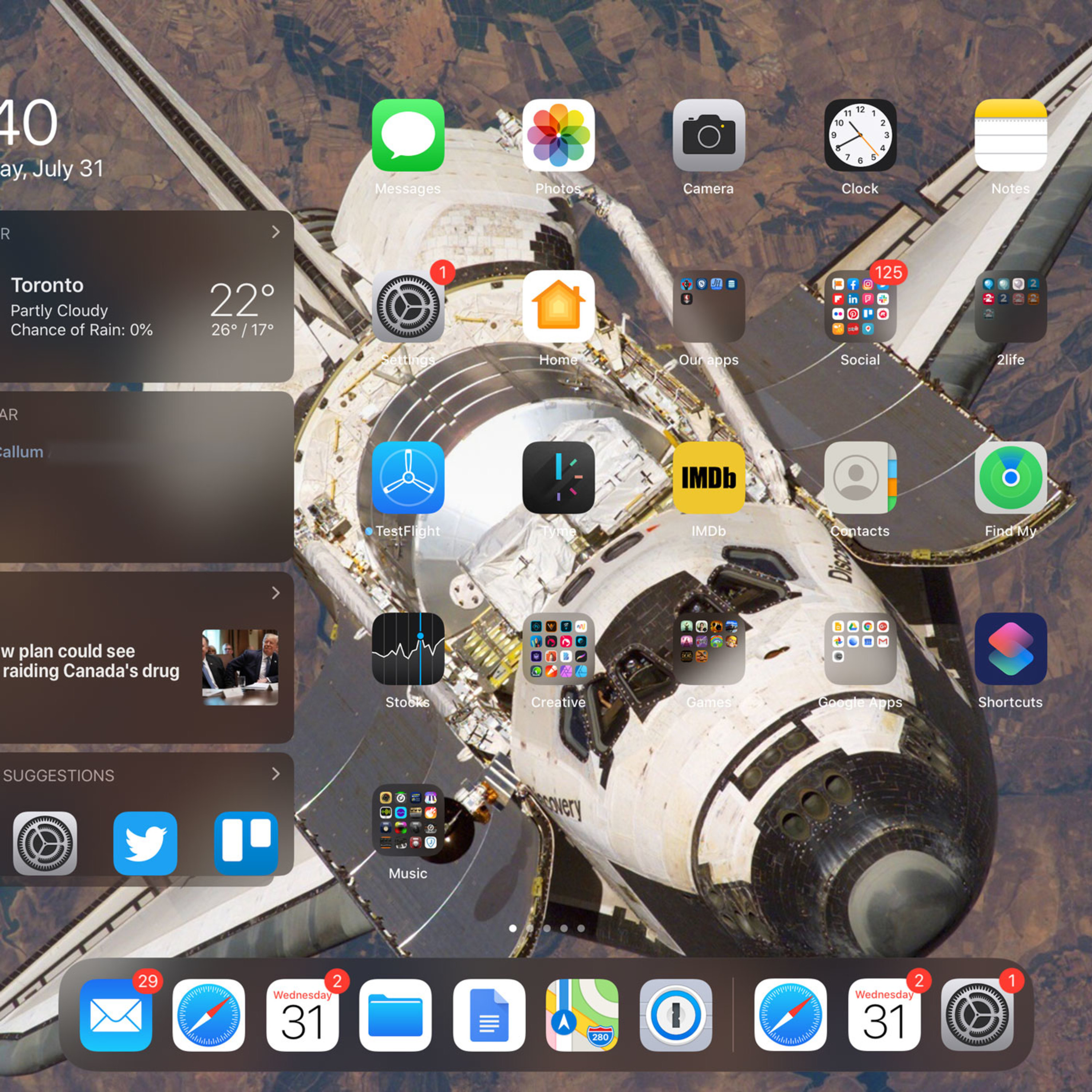Image resolution: width=1092 pixels, height=1092 pixels.
Task: Open Twitter from Siri app suggestions
Action: (145, 843)
